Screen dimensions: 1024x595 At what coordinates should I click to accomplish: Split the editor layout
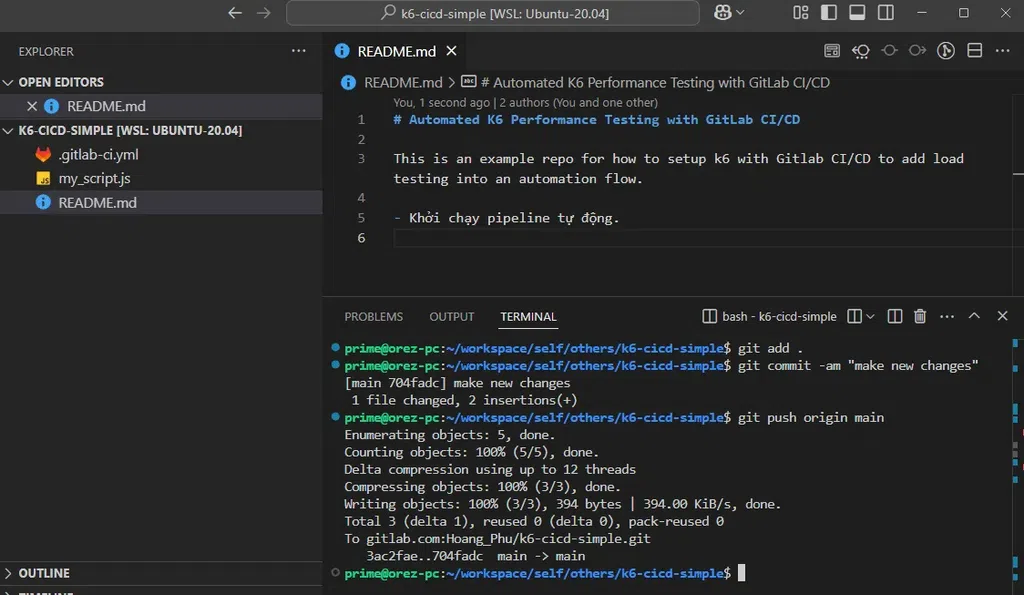(x=974, y=50)
